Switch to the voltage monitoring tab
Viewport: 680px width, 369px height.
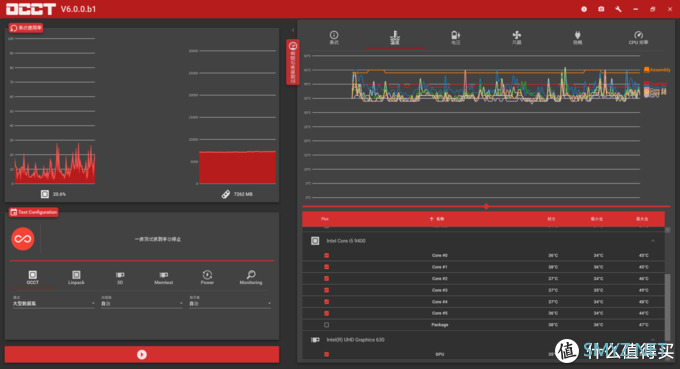tap(455, 38)
